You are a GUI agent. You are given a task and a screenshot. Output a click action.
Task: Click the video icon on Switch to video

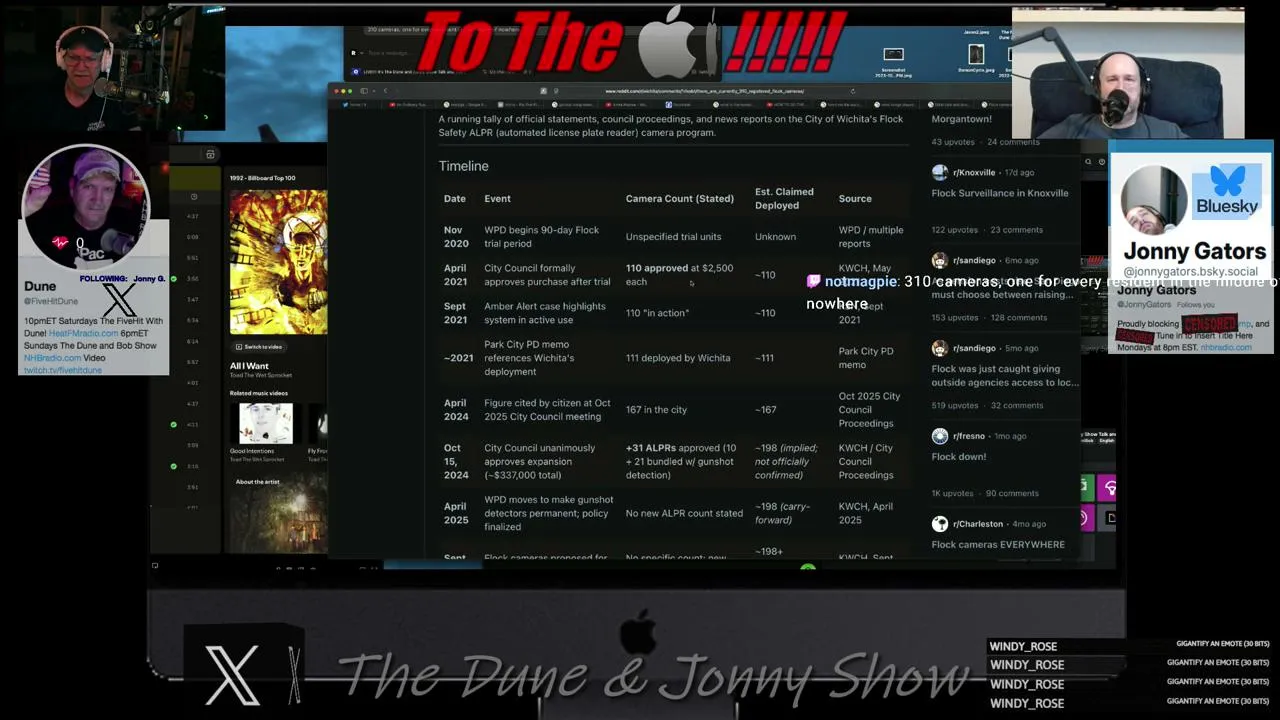coord(237,347)
